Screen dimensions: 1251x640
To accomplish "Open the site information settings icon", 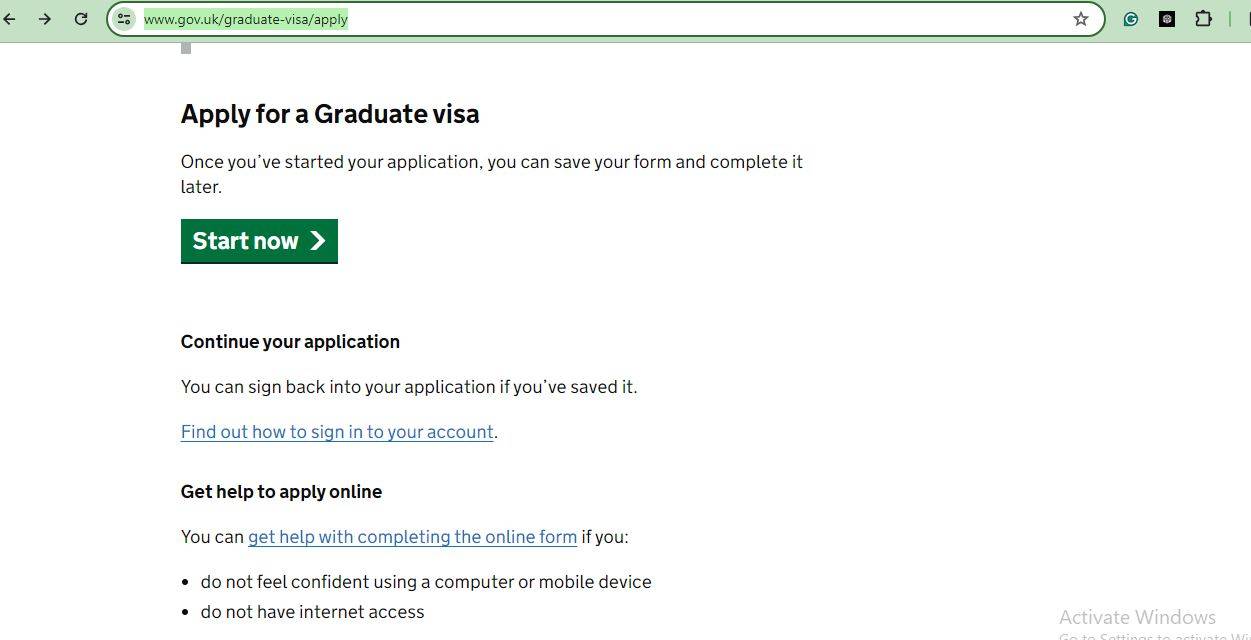I will (122, 18).
